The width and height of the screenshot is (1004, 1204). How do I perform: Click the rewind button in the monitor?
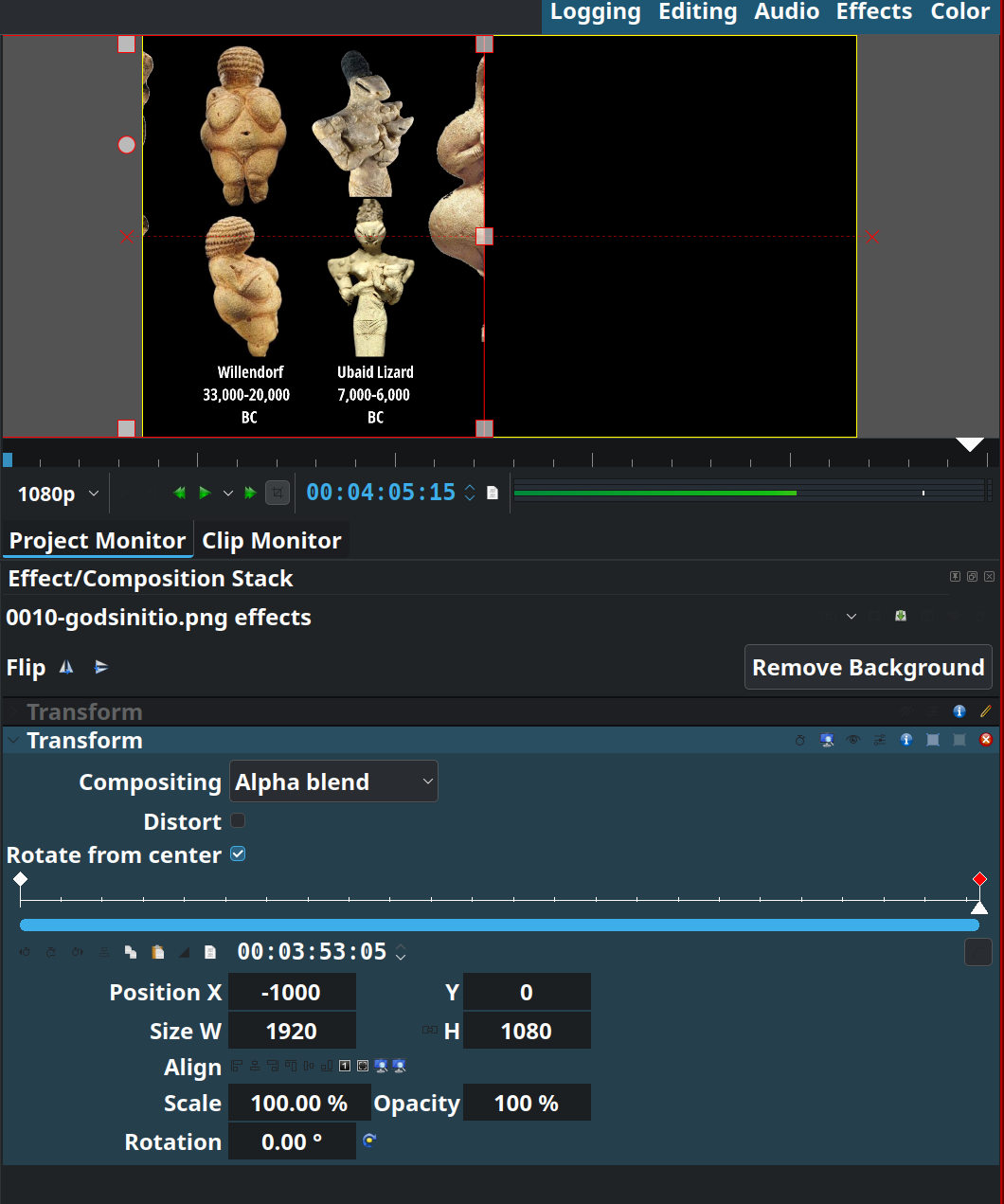tap(179, 493)
